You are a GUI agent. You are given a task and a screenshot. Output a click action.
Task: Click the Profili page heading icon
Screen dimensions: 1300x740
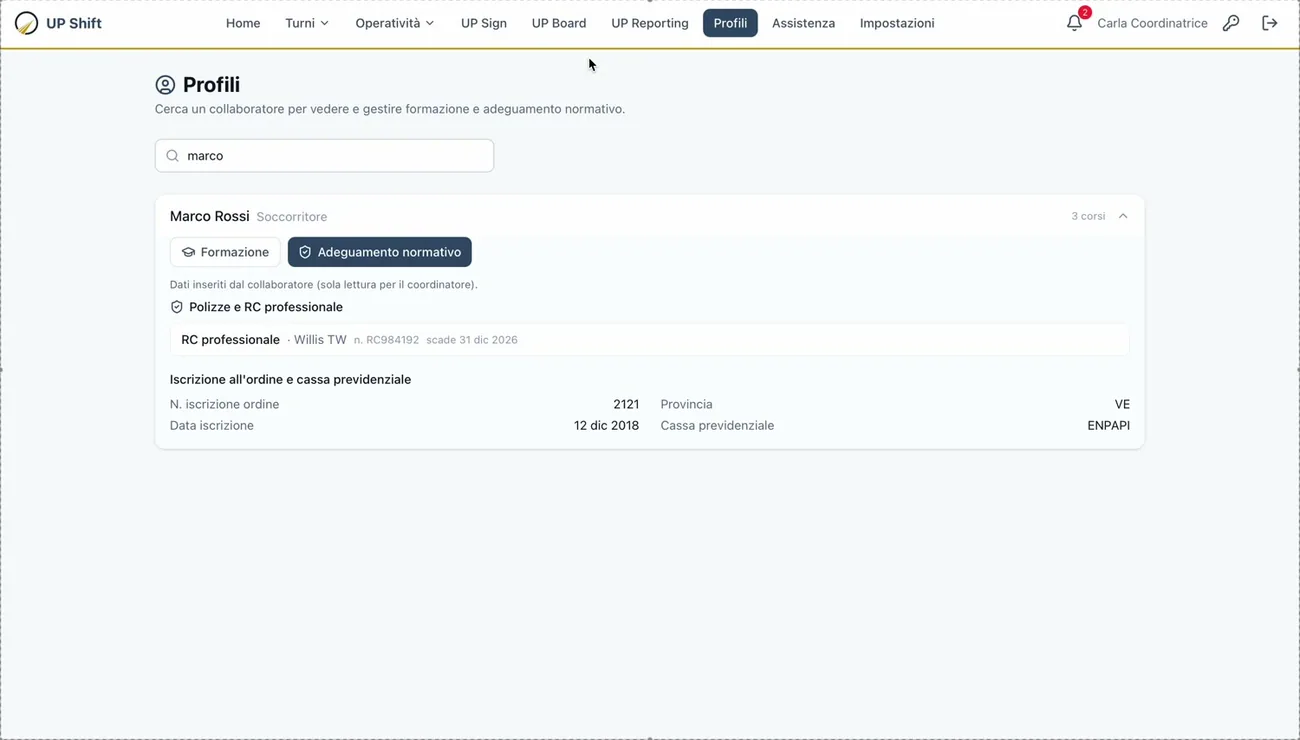click(x=165, y=85)
